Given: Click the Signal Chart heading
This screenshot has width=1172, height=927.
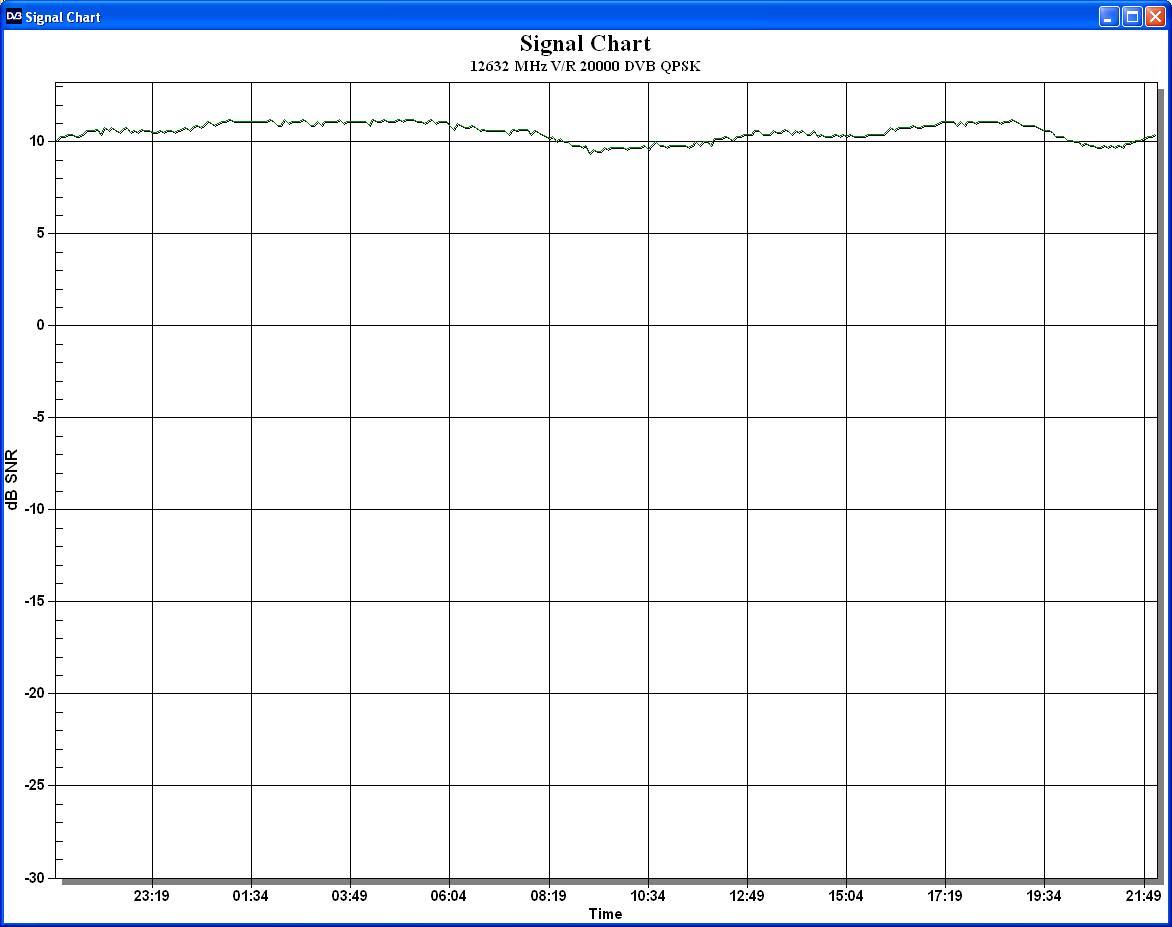Looking at the screenshot, I should coord(585,43).
